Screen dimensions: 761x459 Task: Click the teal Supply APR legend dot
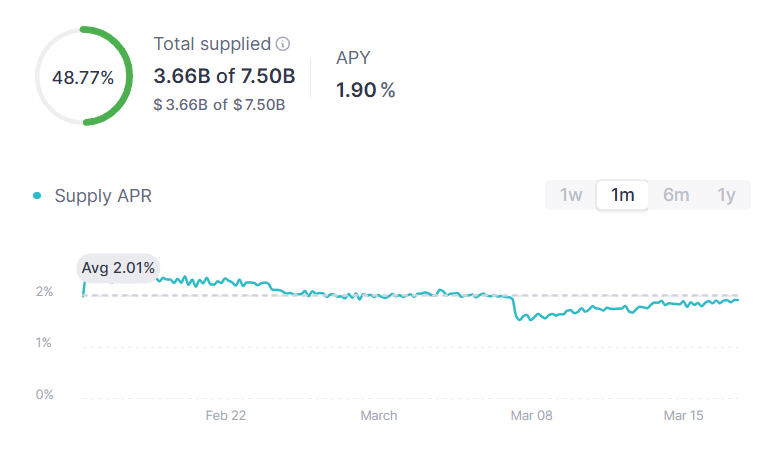coord(37,195)
